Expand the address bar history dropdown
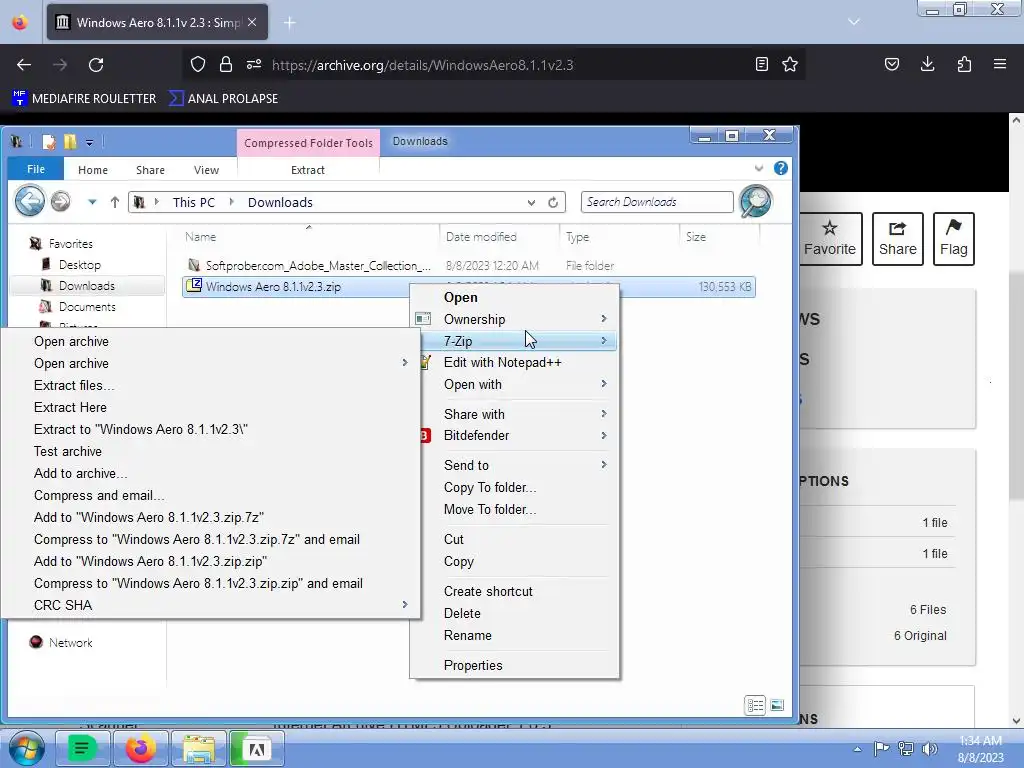Screen dimensions: 1024x768 tap(532, 202)
